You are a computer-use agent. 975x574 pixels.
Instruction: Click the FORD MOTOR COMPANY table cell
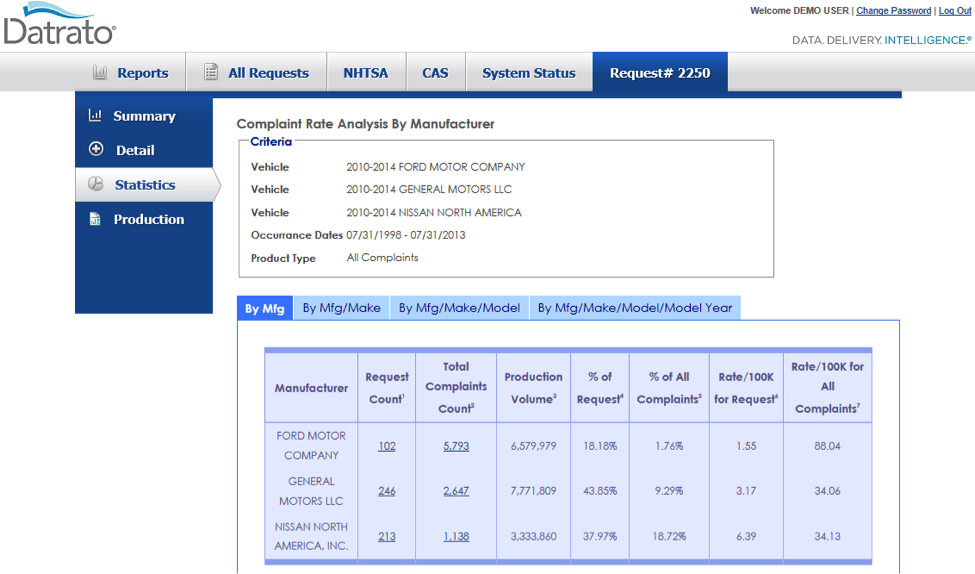click(312, 445)
